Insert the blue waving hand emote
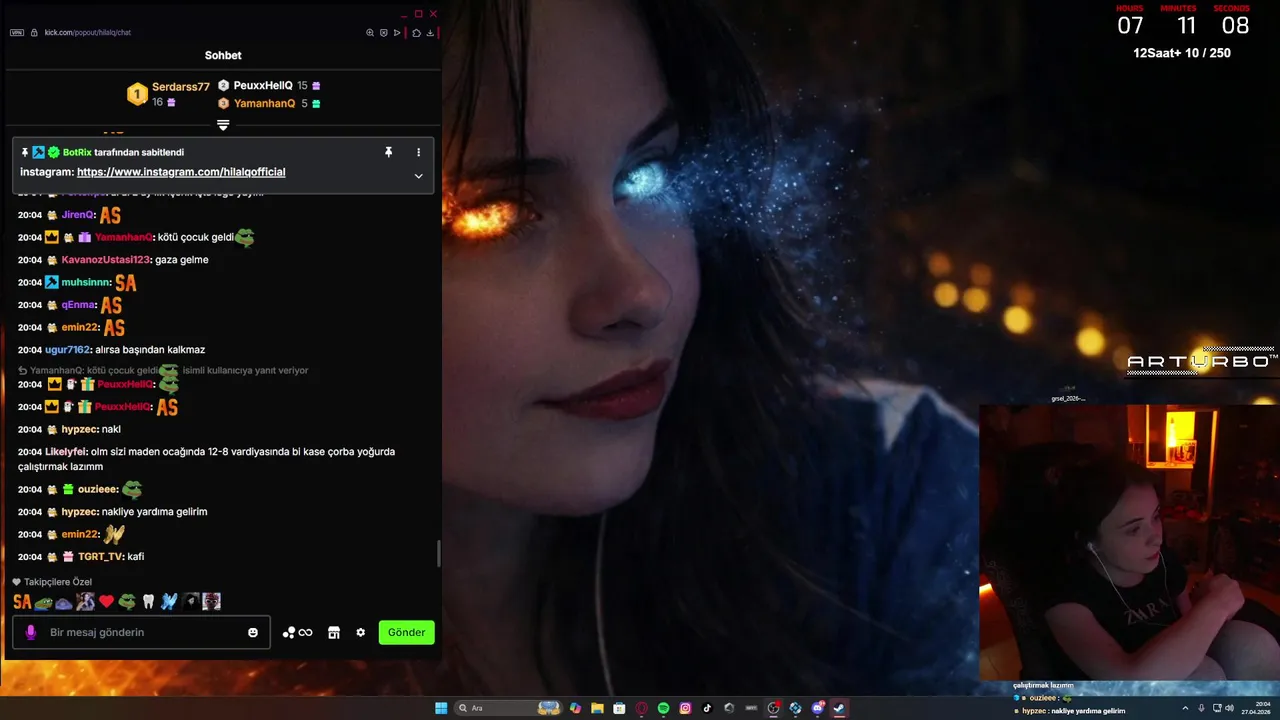This screenshot has height=720, width=1280. coord(169,602)
